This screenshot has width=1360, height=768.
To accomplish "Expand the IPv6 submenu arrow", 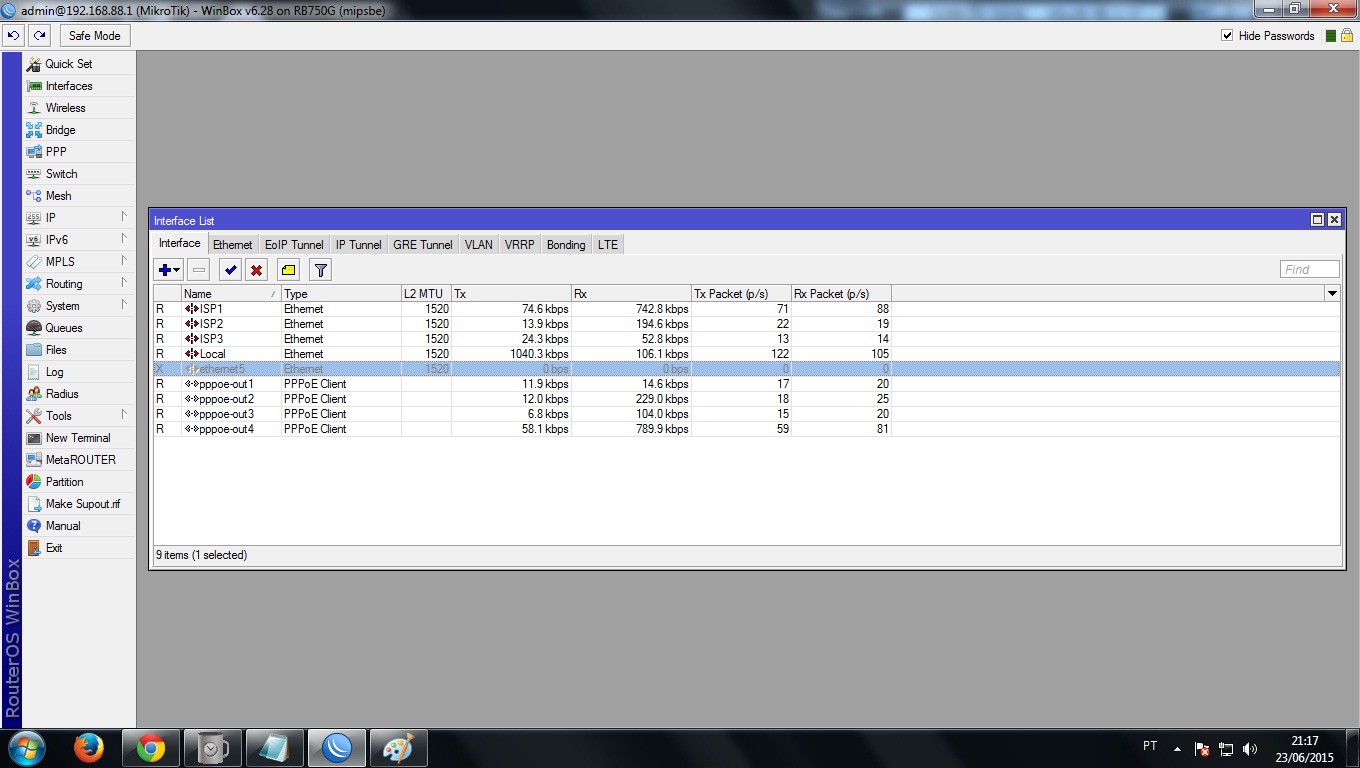I will click(x=124, y=239).
